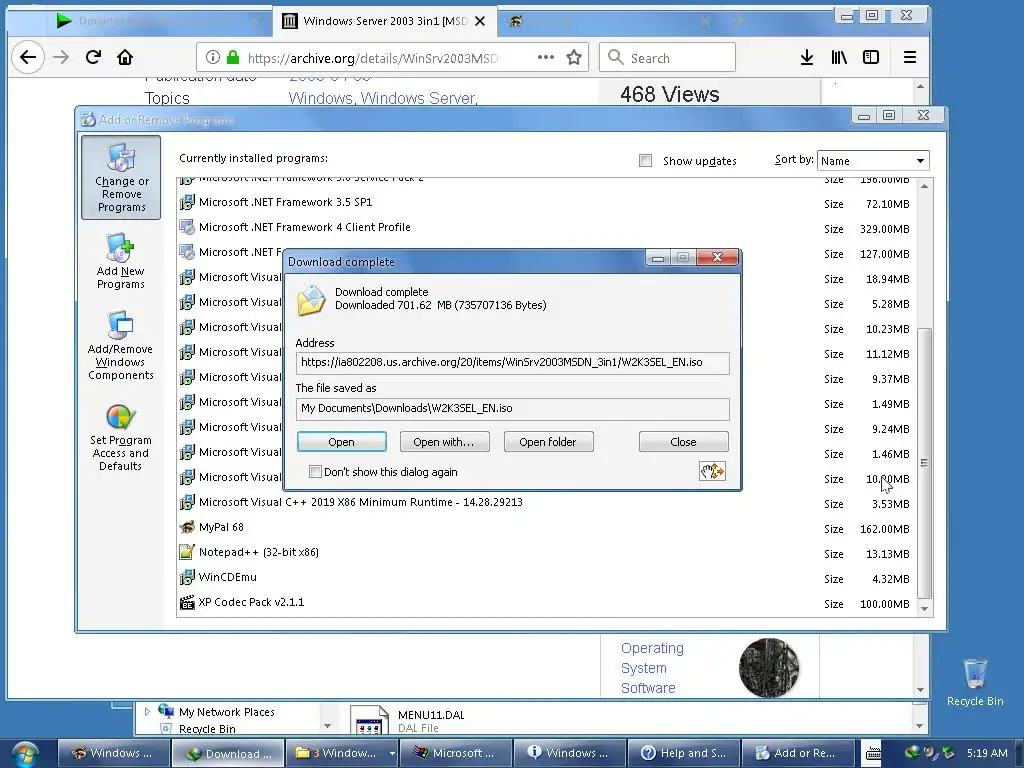1024x768 pixels.
Task: Click the Close button in download dialog
Action: coord(683,441)
